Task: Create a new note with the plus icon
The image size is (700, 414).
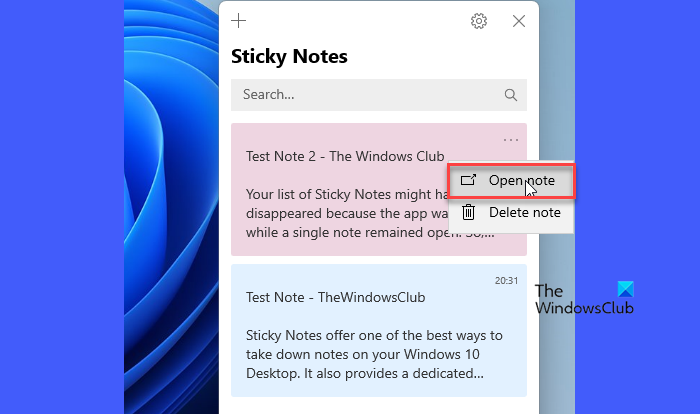Action: [238, 21]
